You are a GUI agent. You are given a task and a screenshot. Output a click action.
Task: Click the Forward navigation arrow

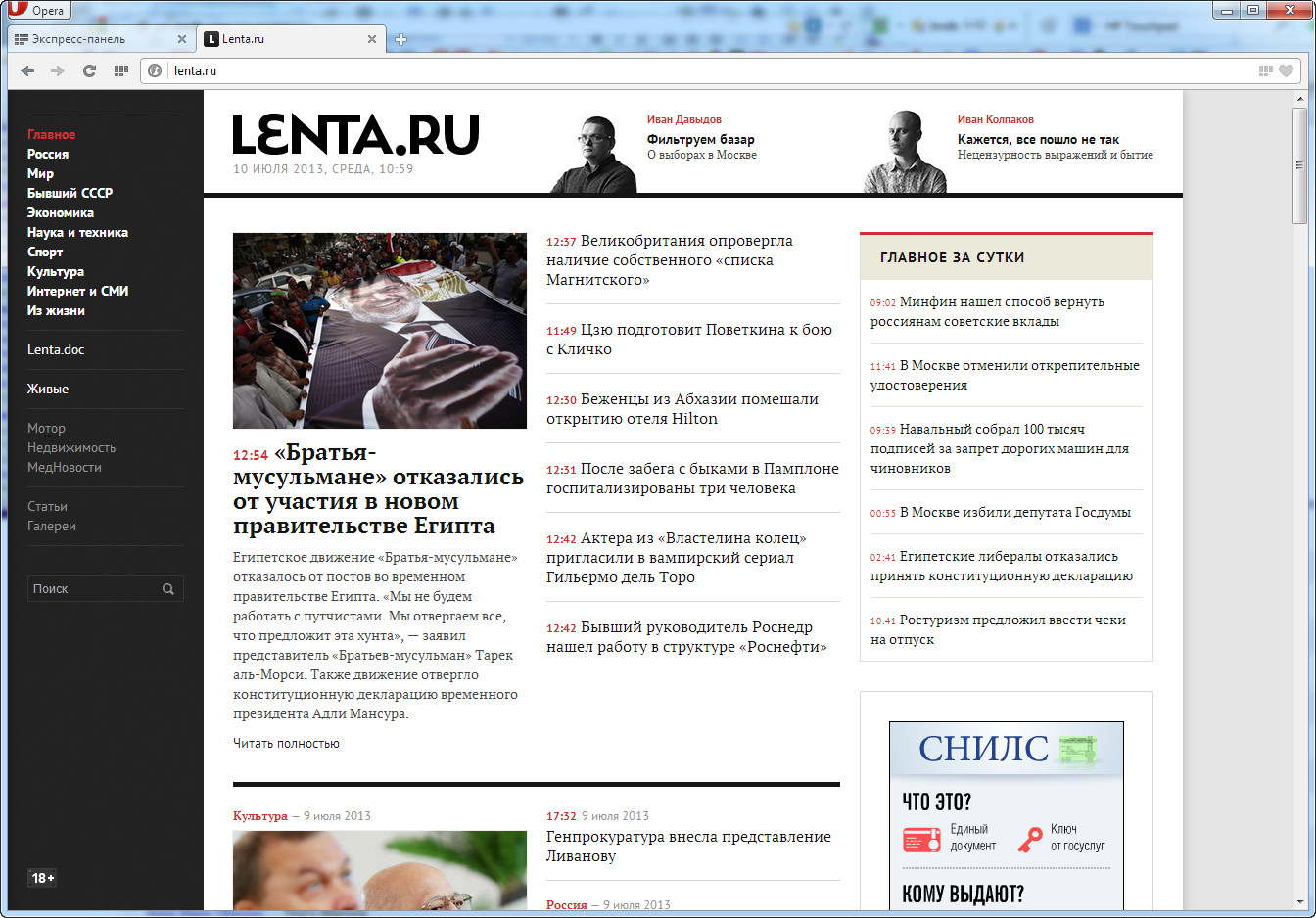pos(58,70)
